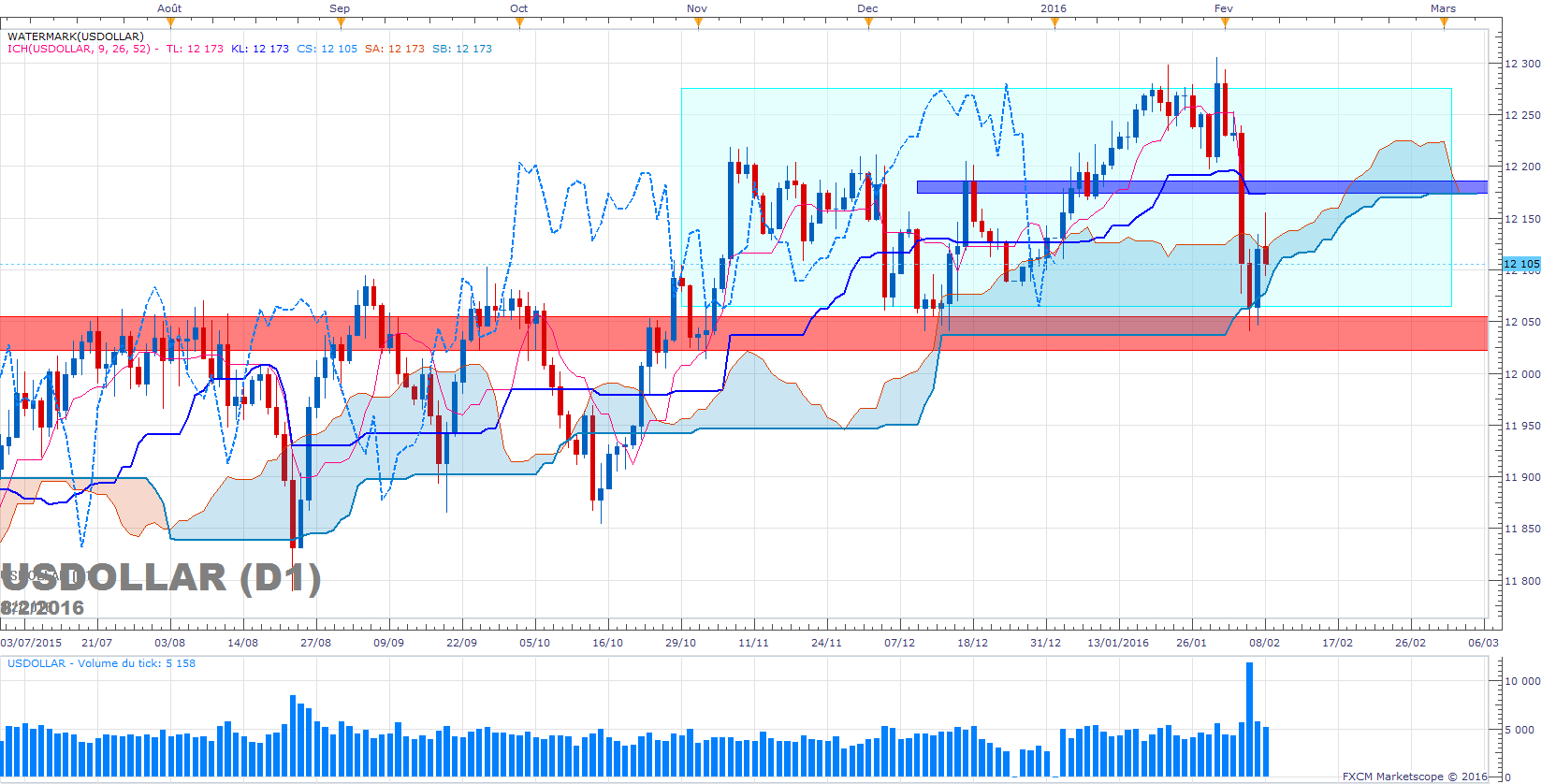Select the 14/08 date axis label
Screen dimensions: 1556x784
(x=243, y=643)
